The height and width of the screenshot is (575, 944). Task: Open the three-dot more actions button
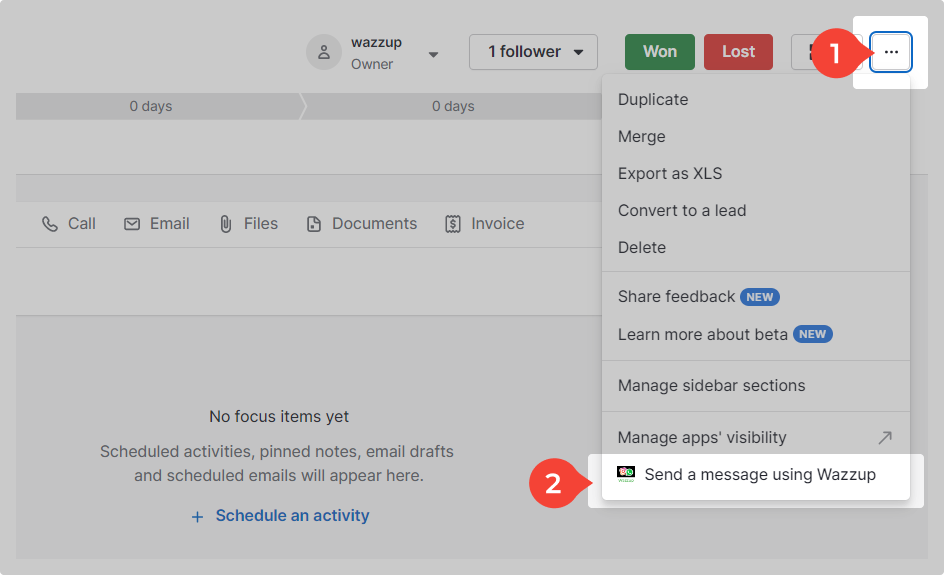click(x=891, y=52)
